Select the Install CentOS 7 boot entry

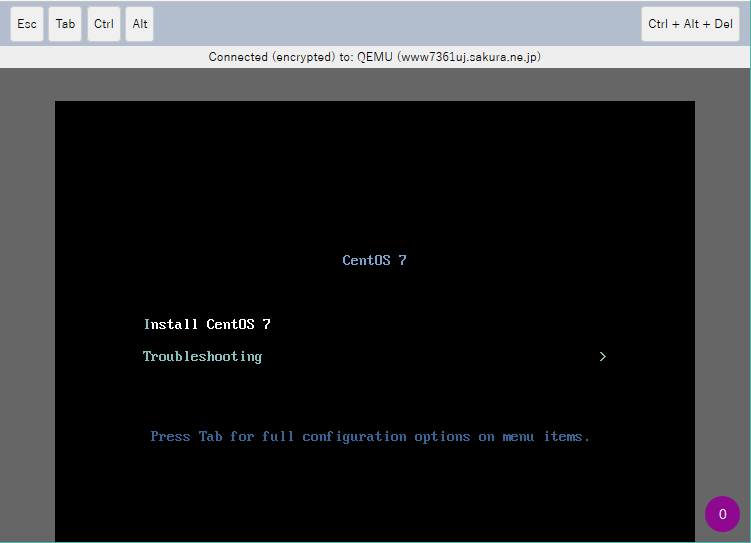tap(207, 324)
